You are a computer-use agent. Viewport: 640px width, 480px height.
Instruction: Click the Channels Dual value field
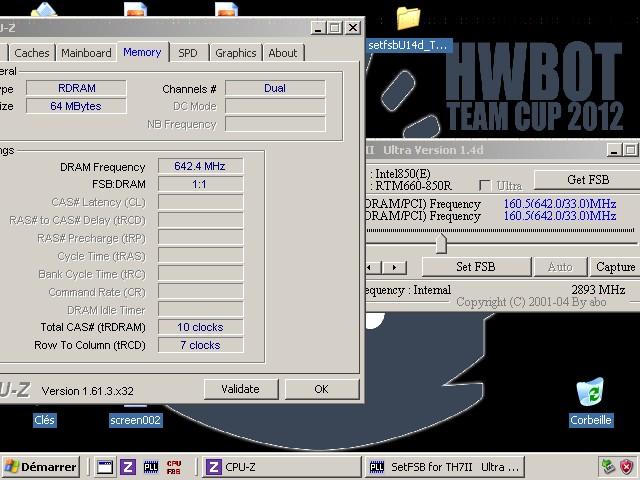pyautogui.click(x=275, y=88)
